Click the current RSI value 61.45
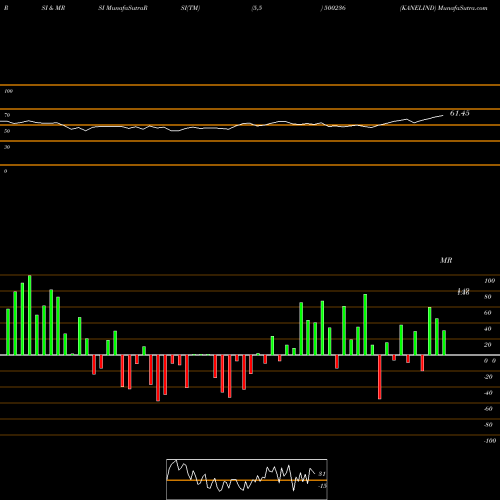The image size is (500, 500). [x=460, y=113]
